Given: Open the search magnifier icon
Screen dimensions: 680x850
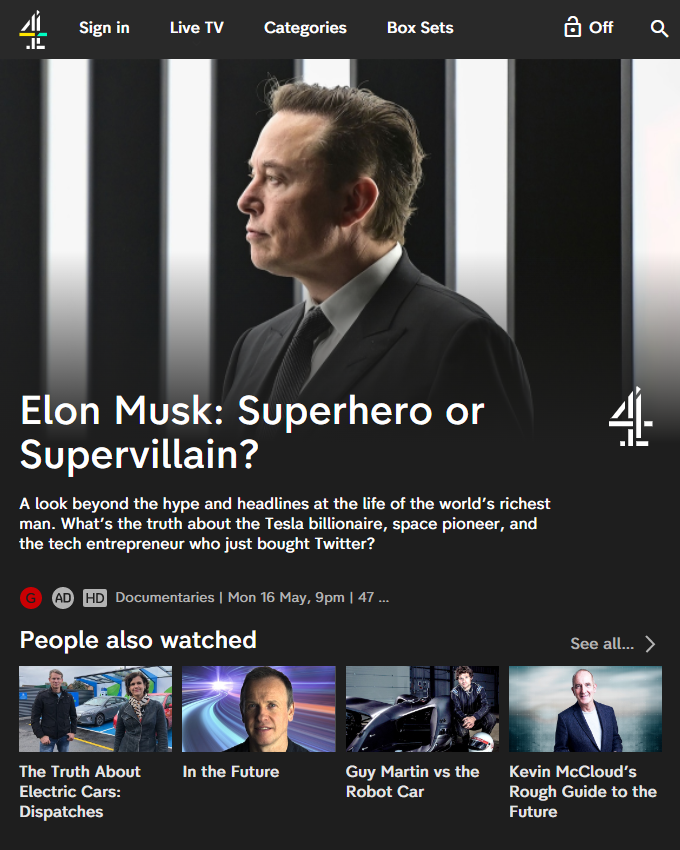Looking at the screenshot, I should [659, 28].
